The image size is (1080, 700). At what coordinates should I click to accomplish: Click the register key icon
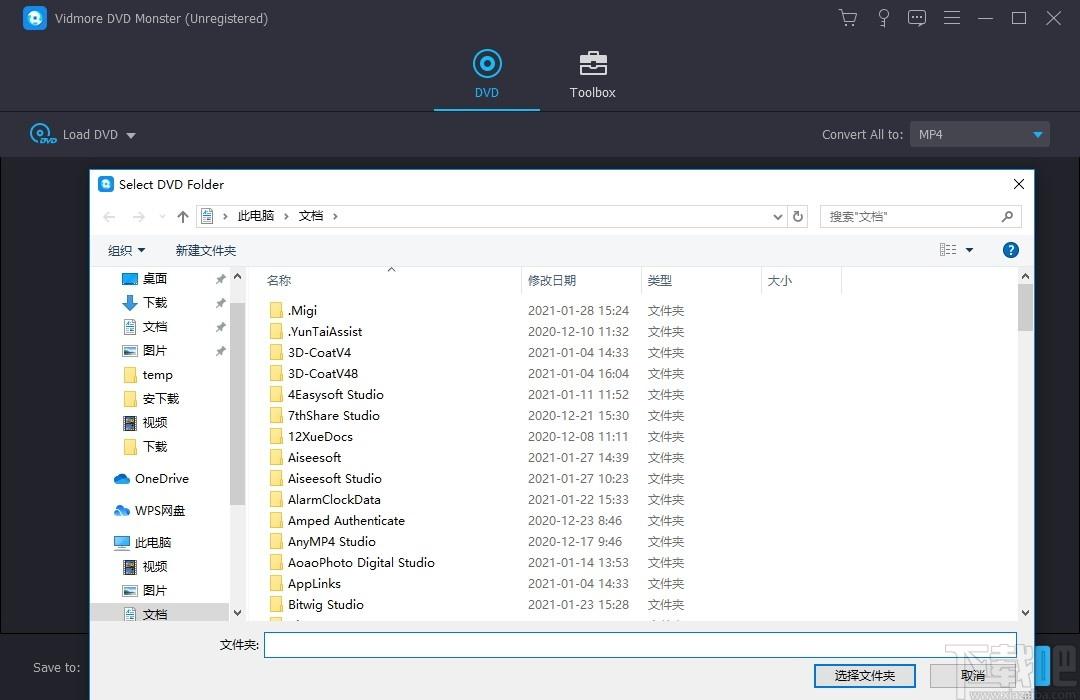tap(883, 18)
